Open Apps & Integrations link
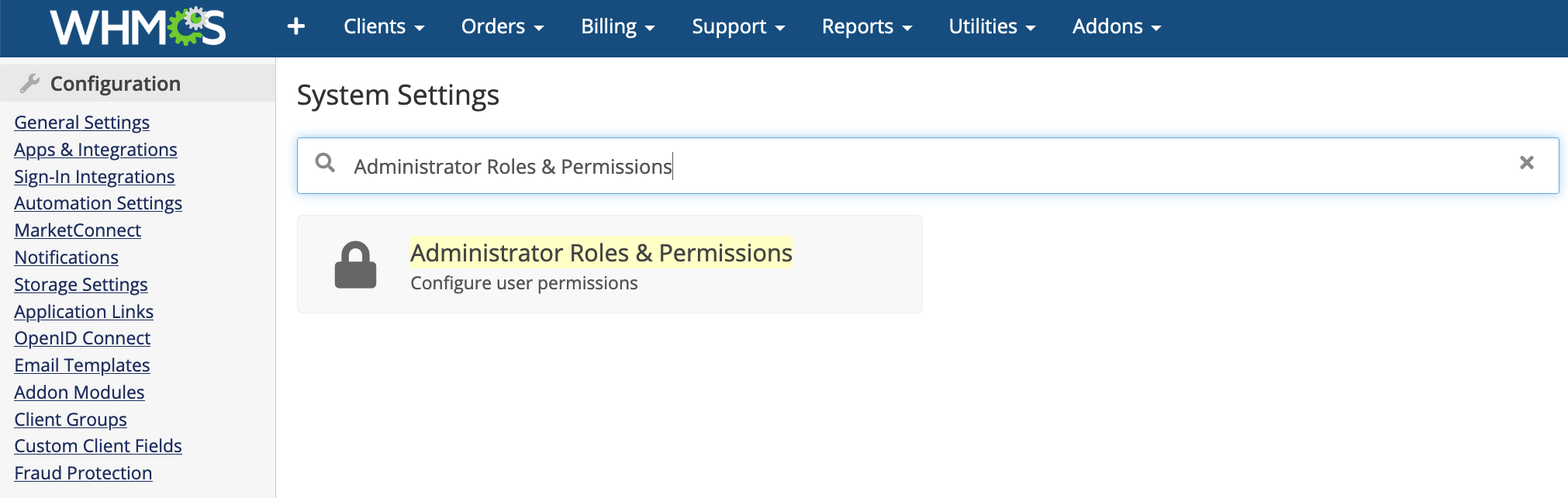Viewport: 1568px width, 498px height. click(x=95, y=150)
